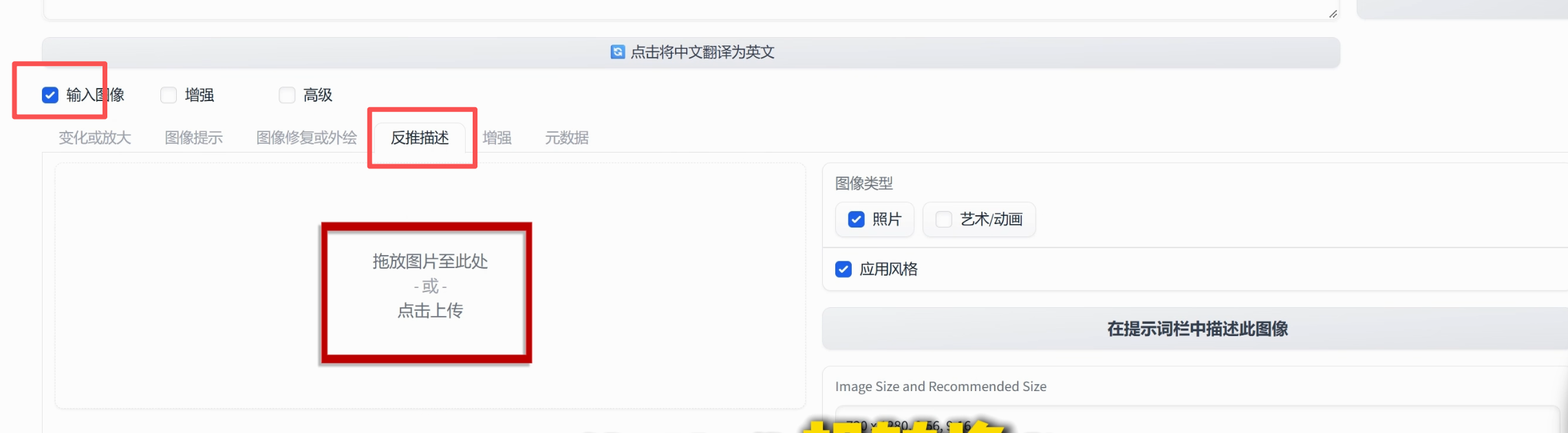1568x433 pixels.
Task: Uncheck the 输入图像 checkbox
Action: [50, 95]
